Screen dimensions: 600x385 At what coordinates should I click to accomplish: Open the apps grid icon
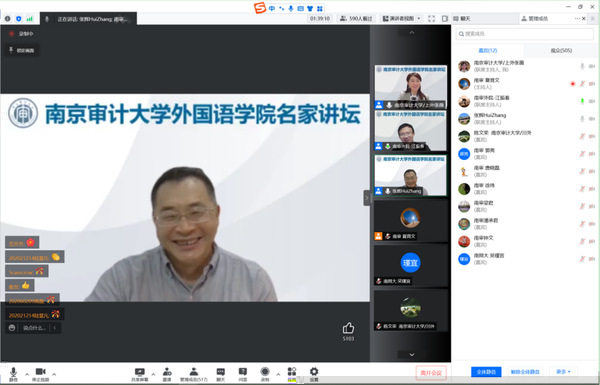tap(292, 374)
